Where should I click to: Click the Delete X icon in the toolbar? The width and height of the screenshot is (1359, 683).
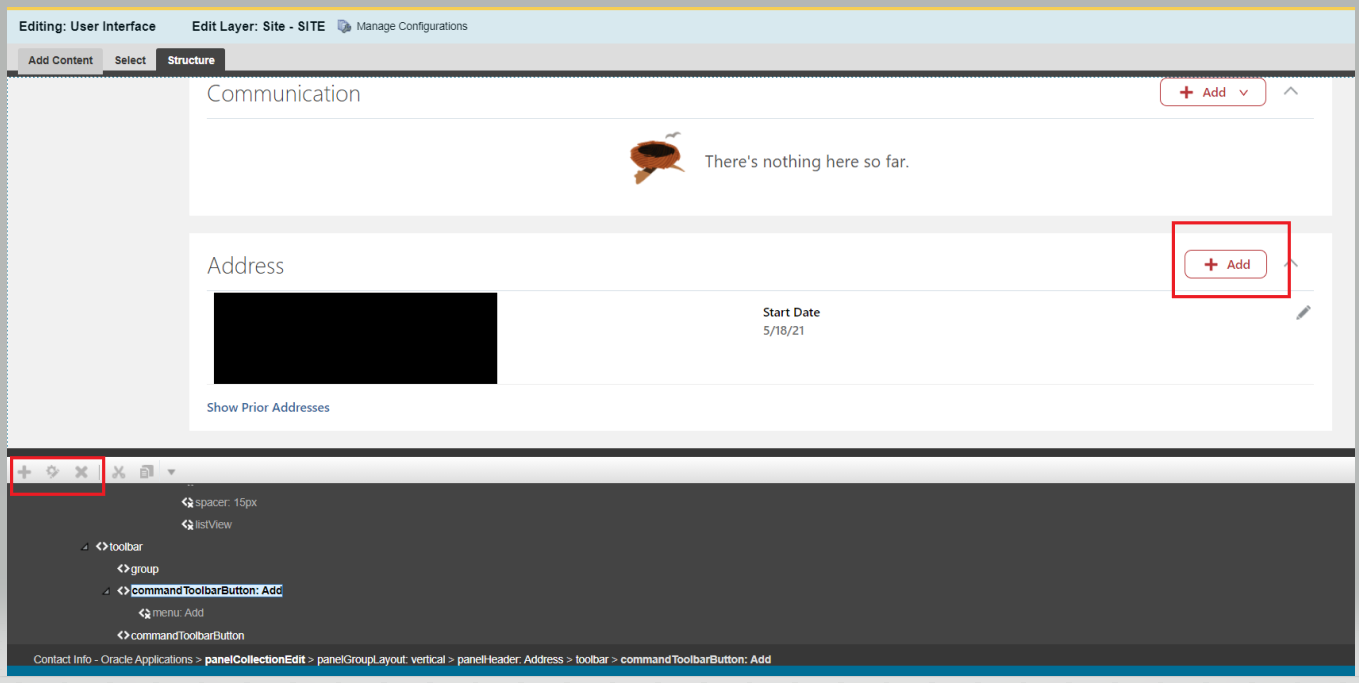click(x=81, y=471)
